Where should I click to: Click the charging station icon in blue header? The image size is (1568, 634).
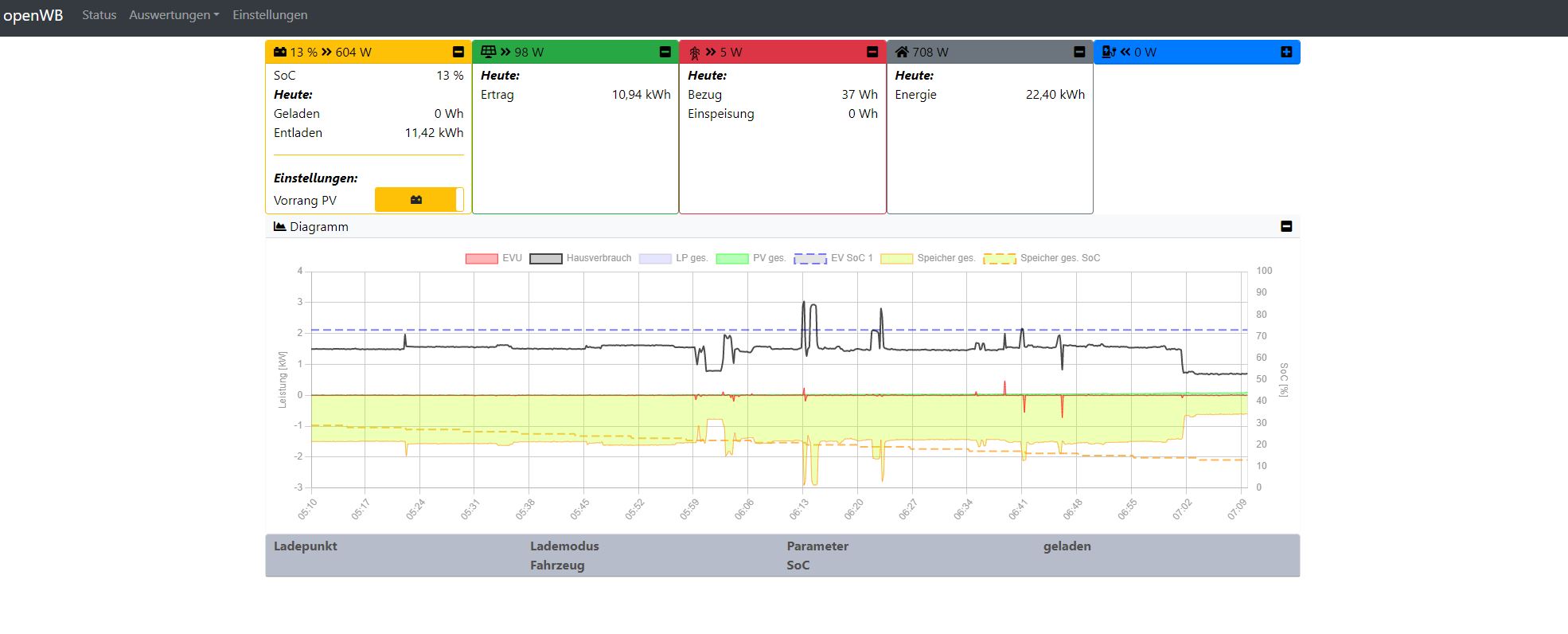[1109, 52]
